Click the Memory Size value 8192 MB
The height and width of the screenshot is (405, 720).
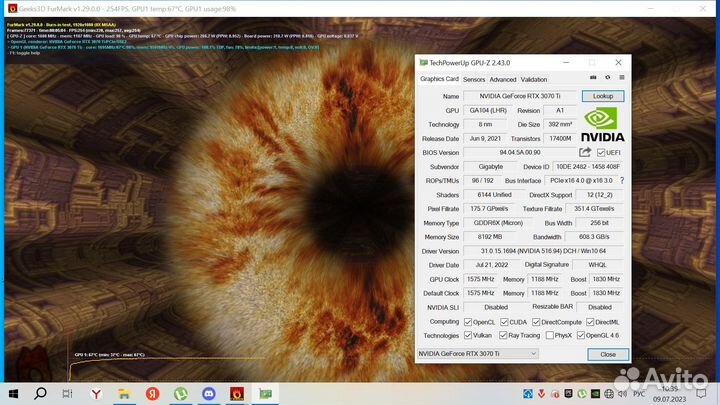point(489,237)
